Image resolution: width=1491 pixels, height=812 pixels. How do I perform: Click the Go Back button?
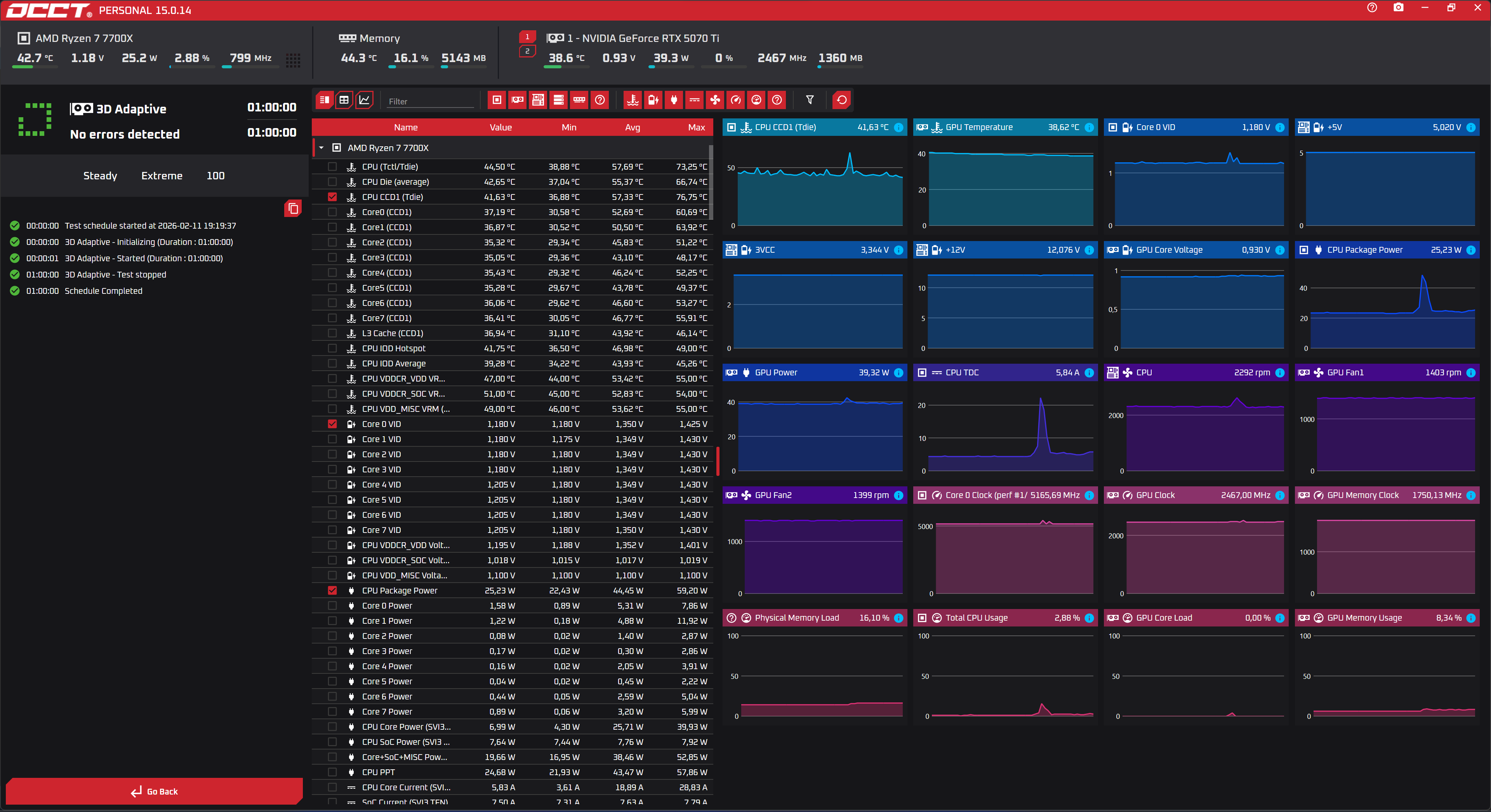click(x=154, y=791)
